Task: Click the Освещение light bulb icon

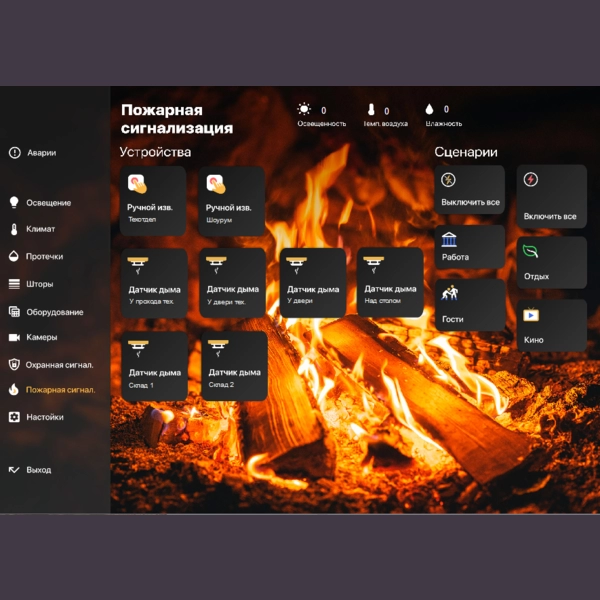Action: [x=14, y=202]
